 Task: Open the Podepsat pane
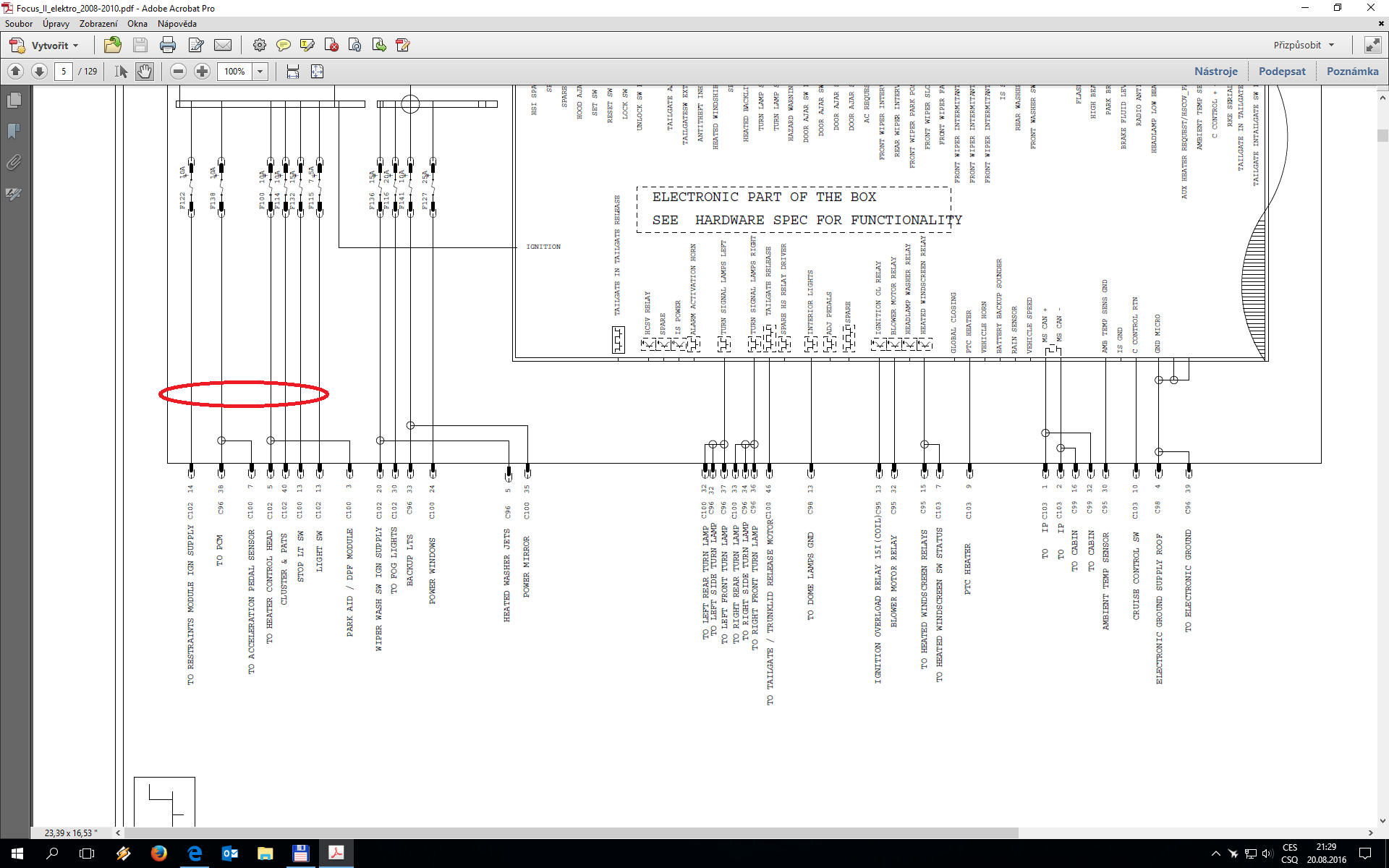(1282, 72)
